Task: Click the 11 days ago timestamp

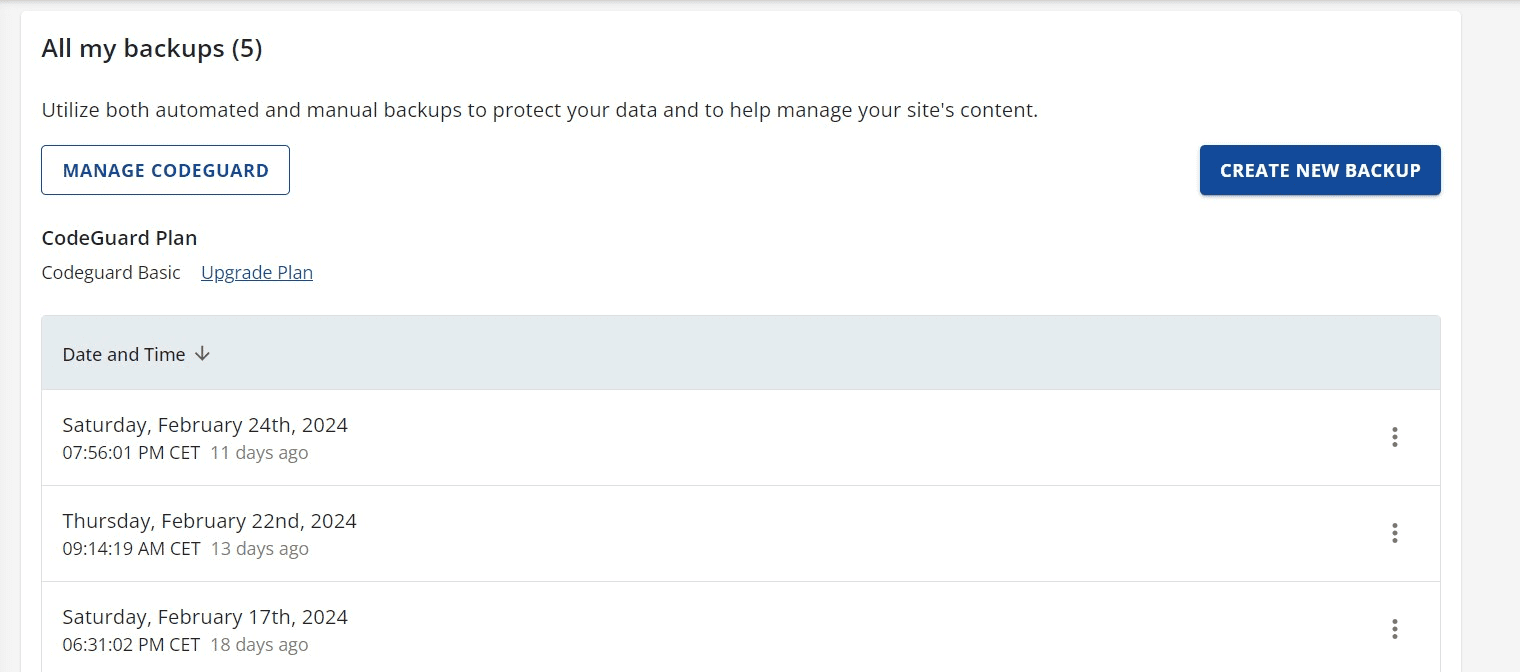Action: pyautogui.click(x=258, y=452)
